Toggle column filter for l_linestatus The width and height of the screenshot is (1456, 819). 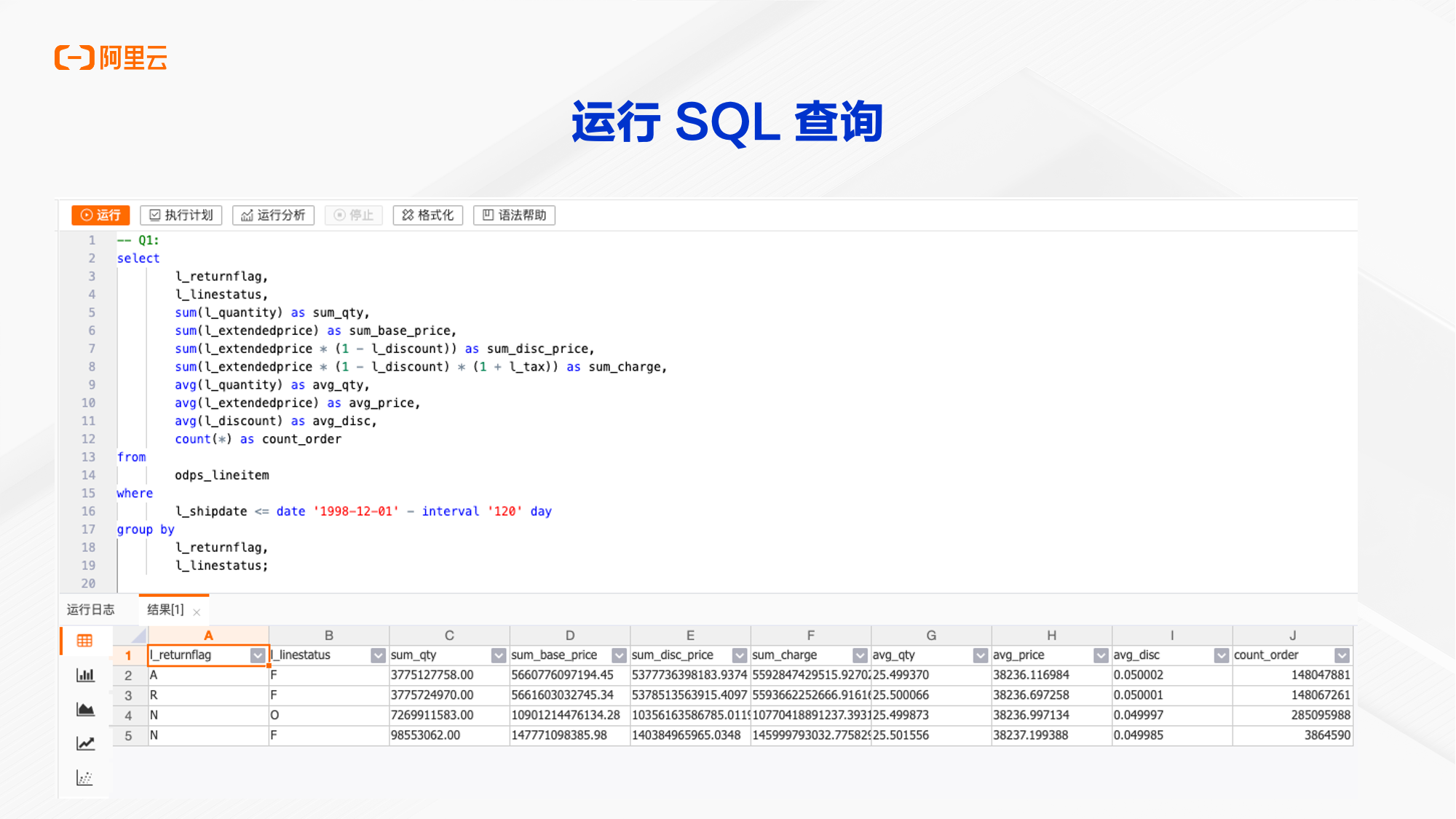[378, 654]
